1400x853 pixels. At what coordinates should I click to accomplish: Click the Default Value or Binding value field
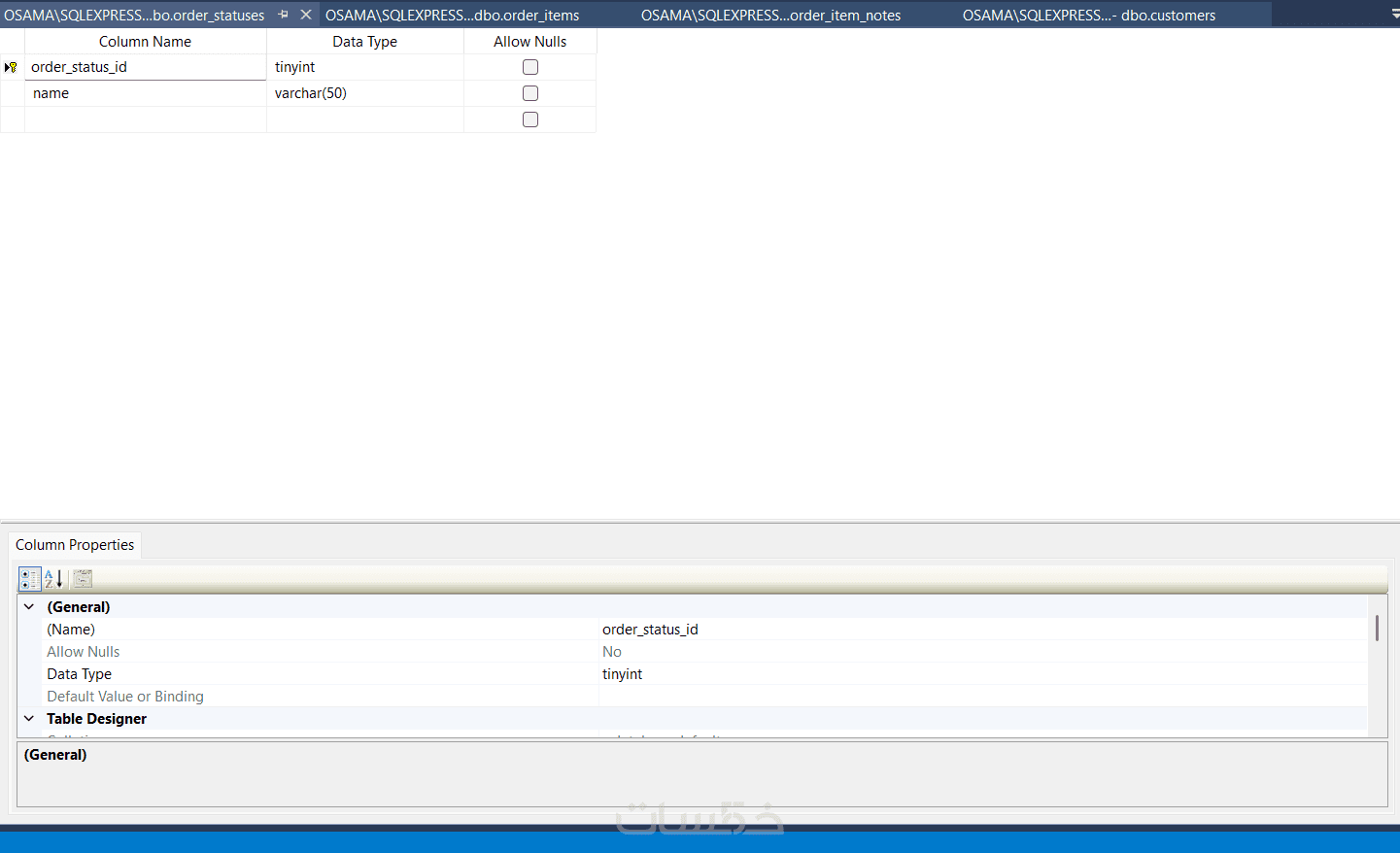pos(983,697)
